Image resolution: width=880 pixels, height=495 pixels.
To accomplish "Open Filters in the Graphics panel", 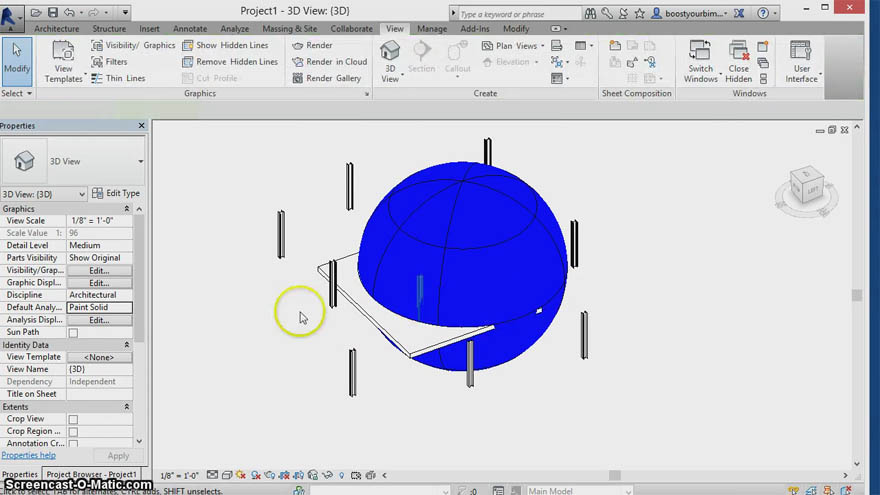I will click(x=109, y=62).
